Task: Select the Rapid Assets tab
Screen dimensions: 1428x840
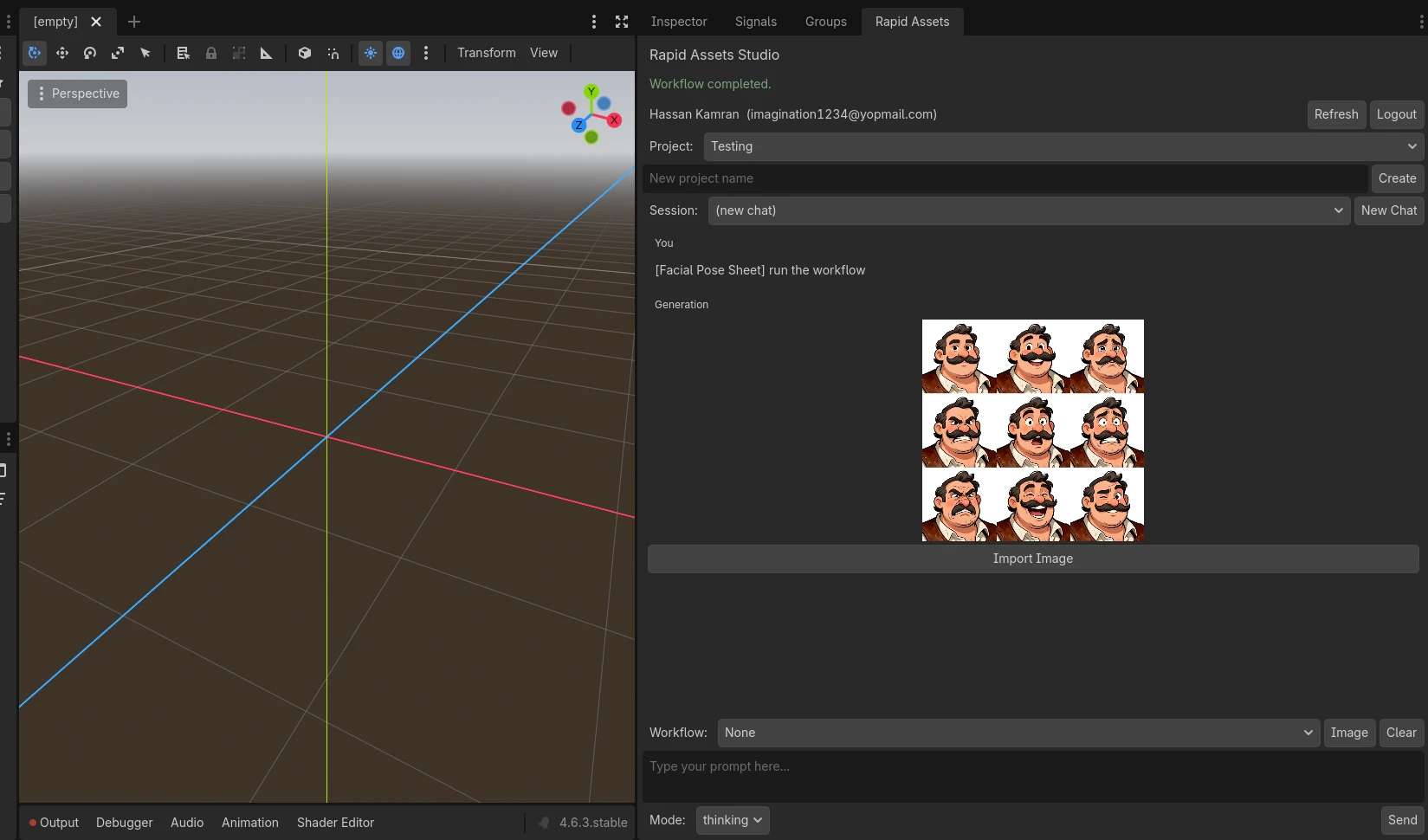Action: 912,22
